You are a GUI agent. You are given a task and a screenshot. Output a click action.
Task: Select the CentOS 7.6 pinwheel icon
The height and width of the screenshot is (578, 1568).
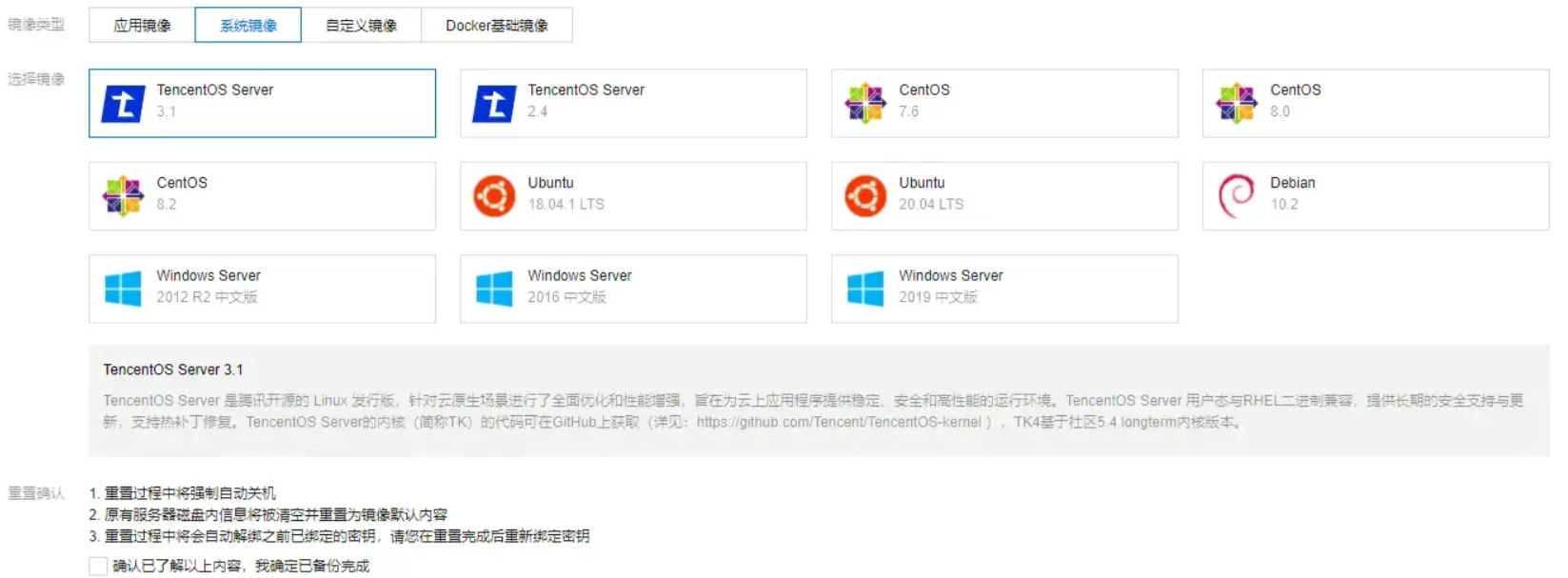[x=865, y=103]
